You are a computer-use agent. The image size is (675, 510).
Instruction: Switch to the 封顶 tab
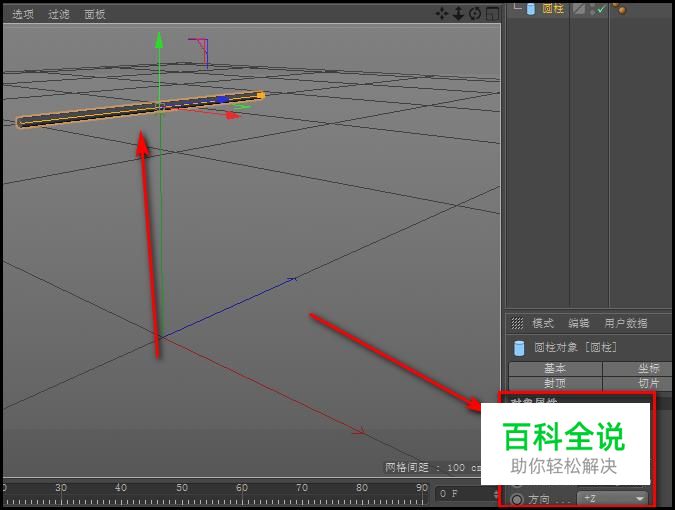(x=555, y=383)
